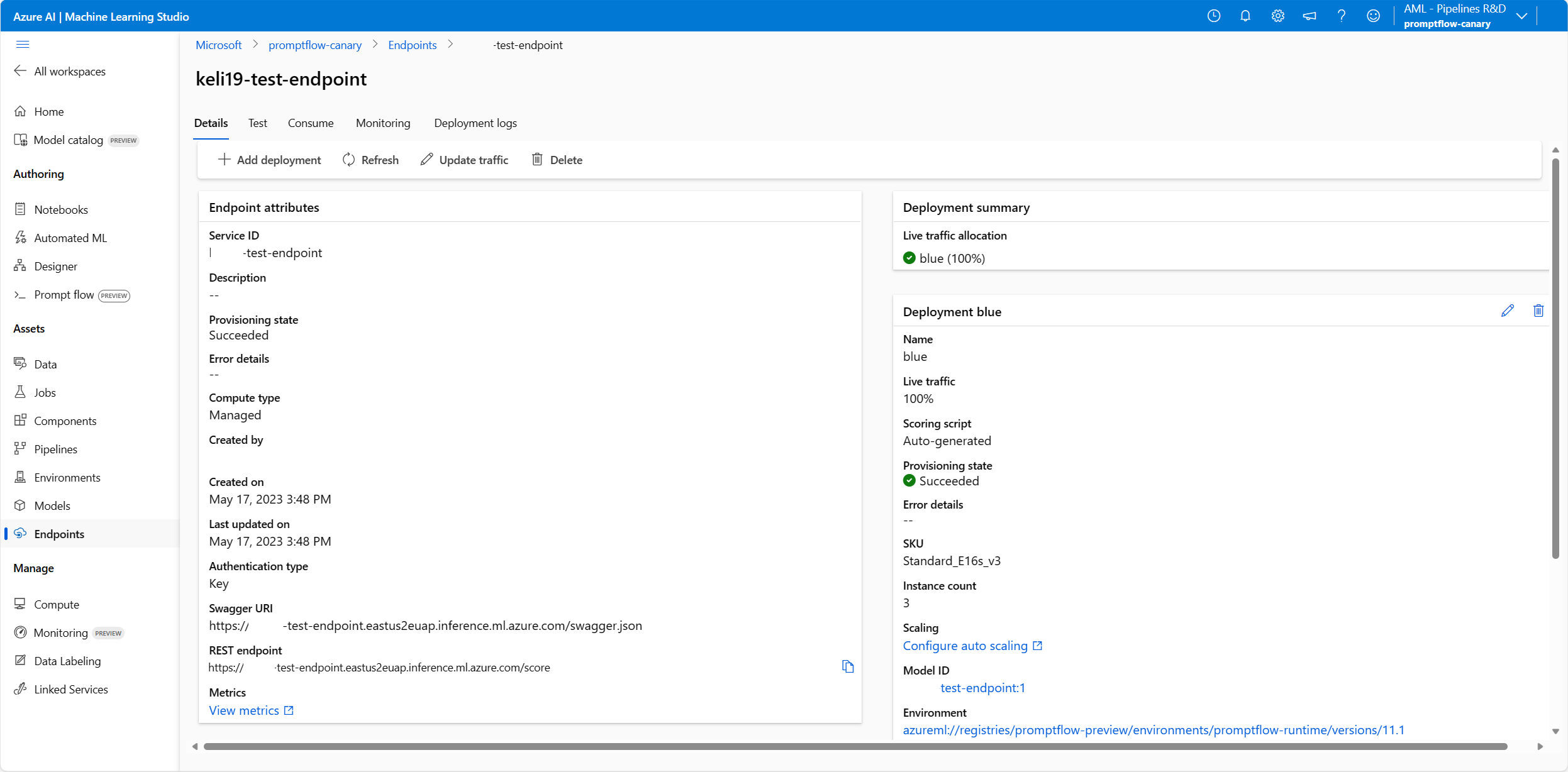1568x772 pixels.
Task: Expand the workspace selector chevron
Action: [1521, 16]
